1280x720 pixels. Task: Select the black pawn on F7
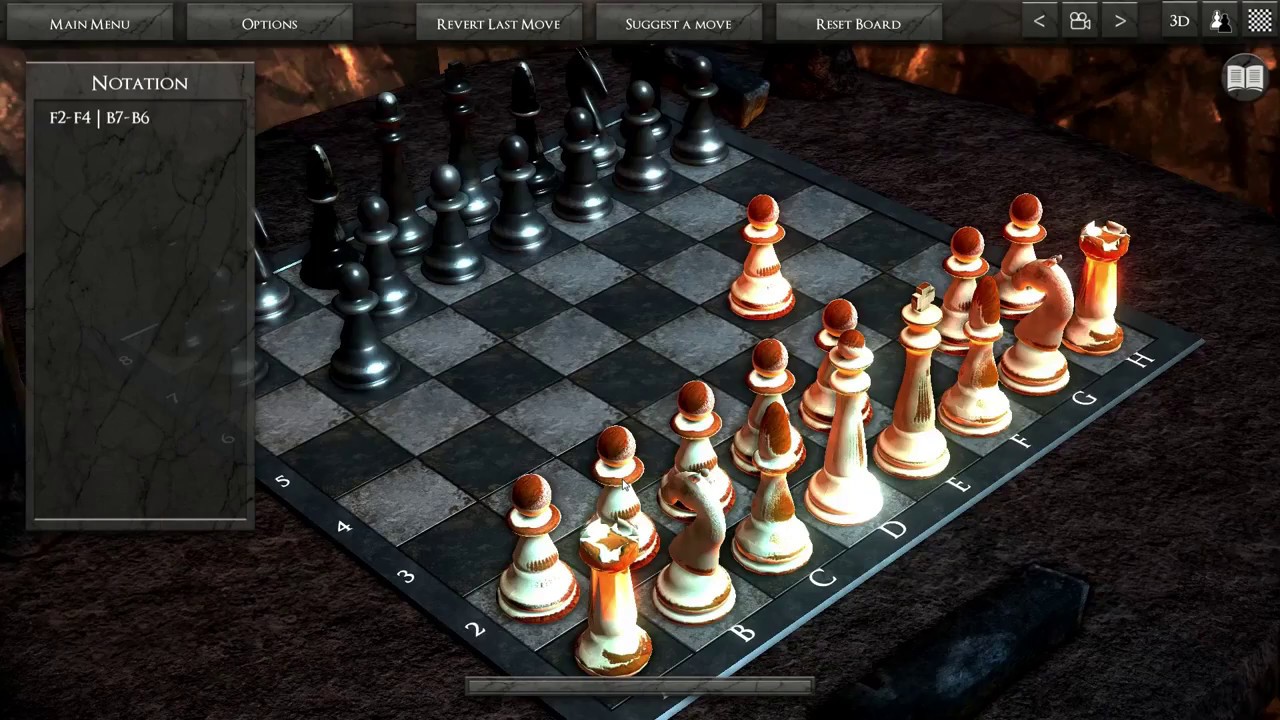pos(581,165)
